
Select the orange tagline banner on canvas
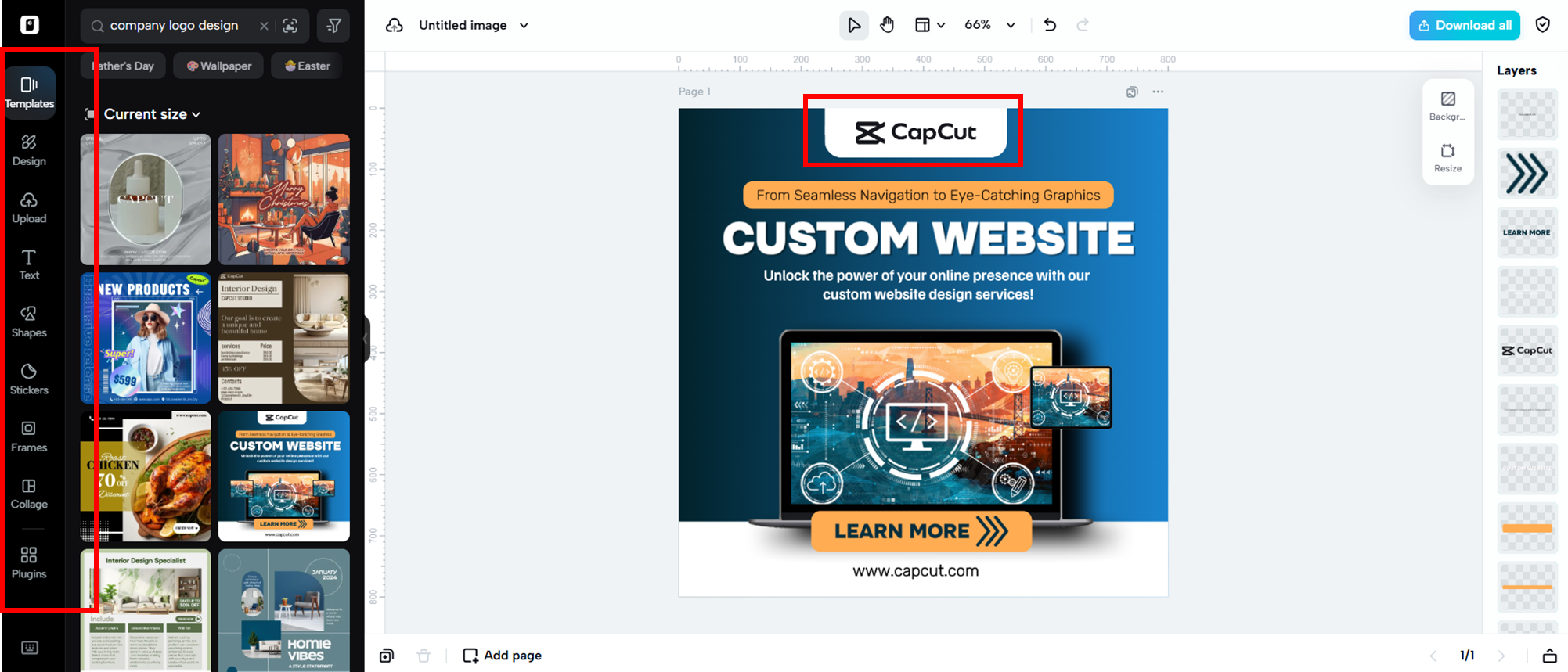(x=928, y=196)
